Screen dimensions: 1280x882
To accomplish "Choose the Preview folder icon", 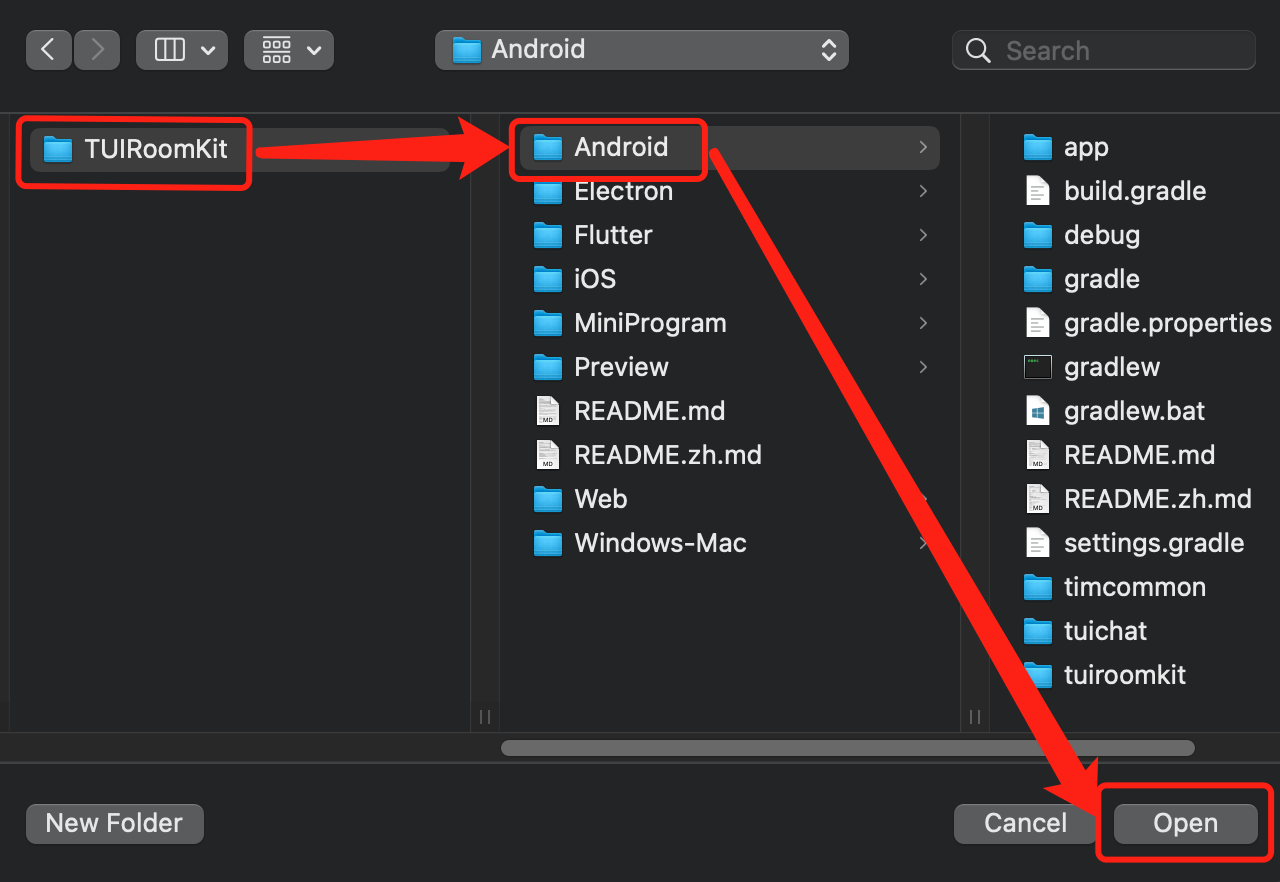I will click(548, 367).
